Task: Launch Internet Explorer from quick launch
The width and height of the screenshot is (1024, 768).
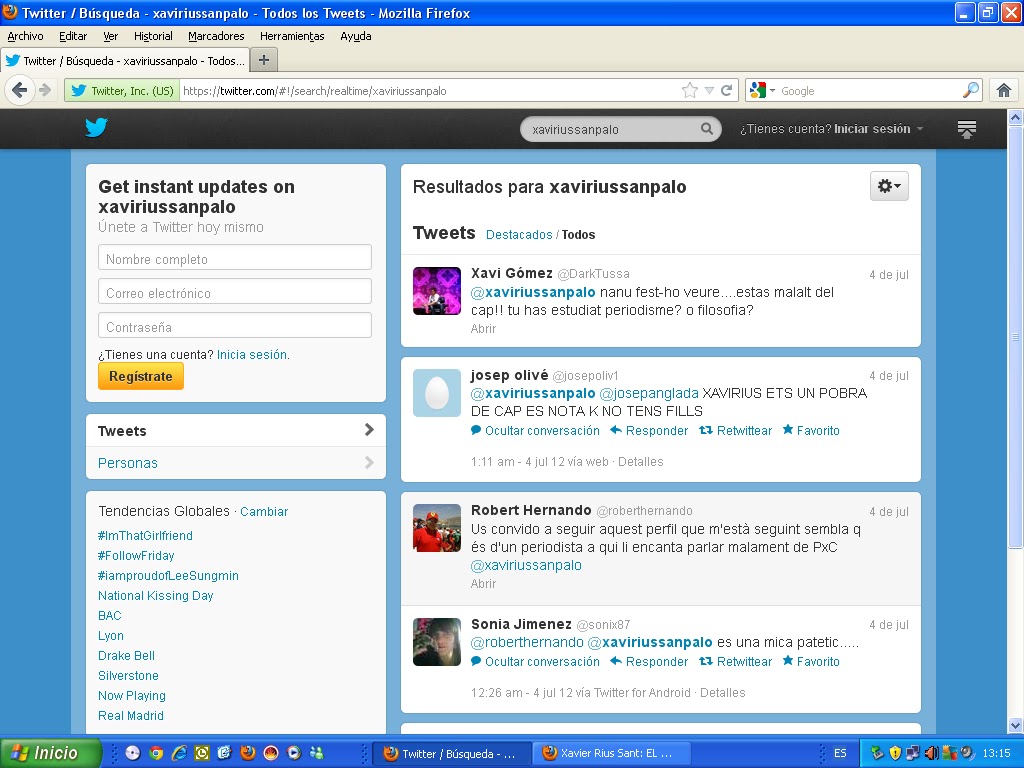Action: [179, 753]
